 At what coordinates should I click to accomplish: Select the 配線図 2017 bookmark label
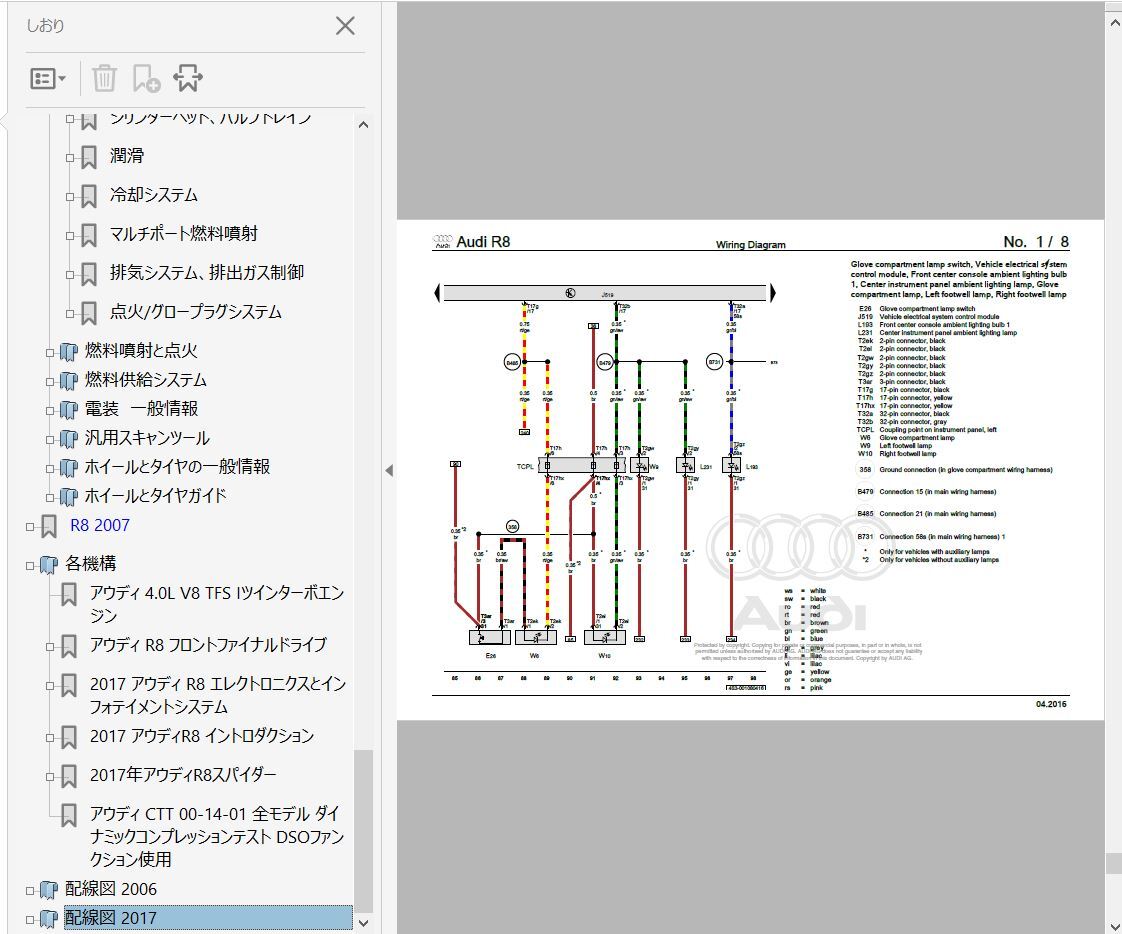[x=111, y=918]
